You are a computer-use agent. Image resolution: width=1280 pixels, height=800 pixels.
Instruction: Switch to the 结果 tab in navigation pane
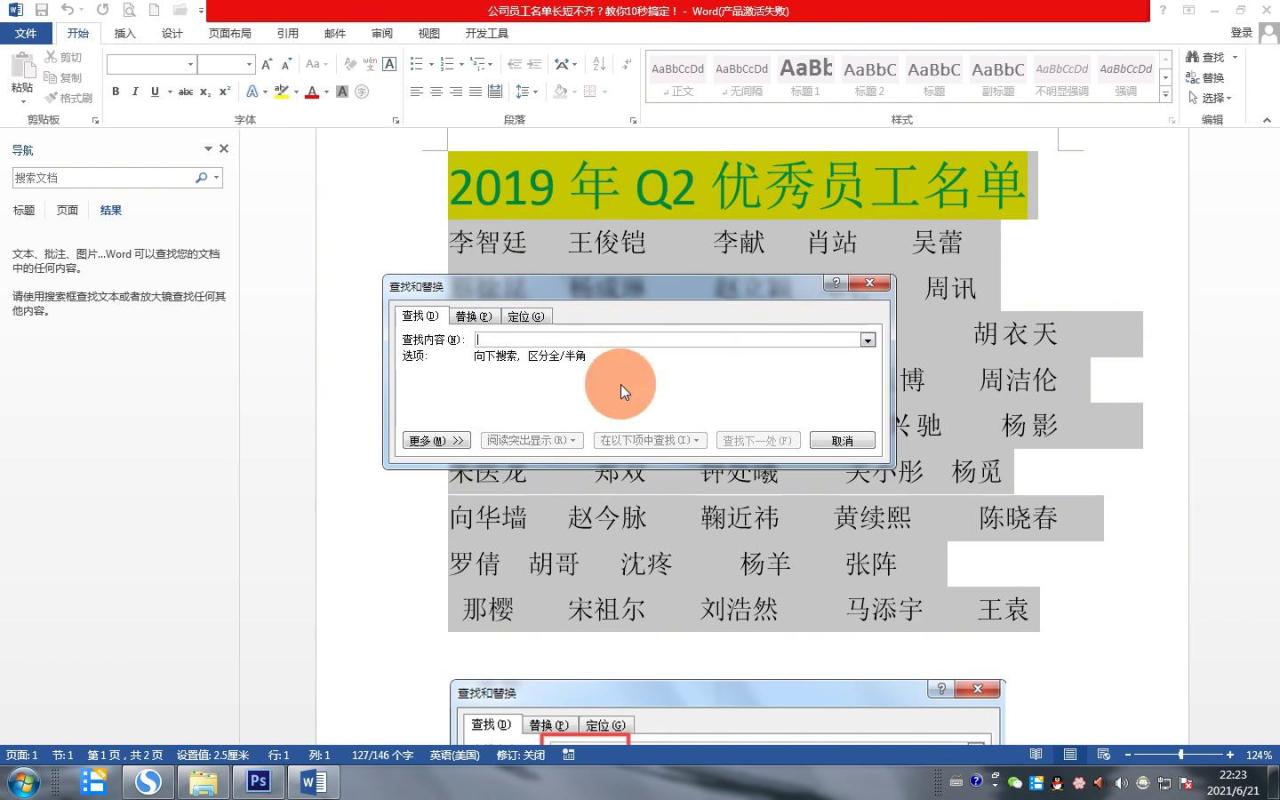(x=110, y=210)
